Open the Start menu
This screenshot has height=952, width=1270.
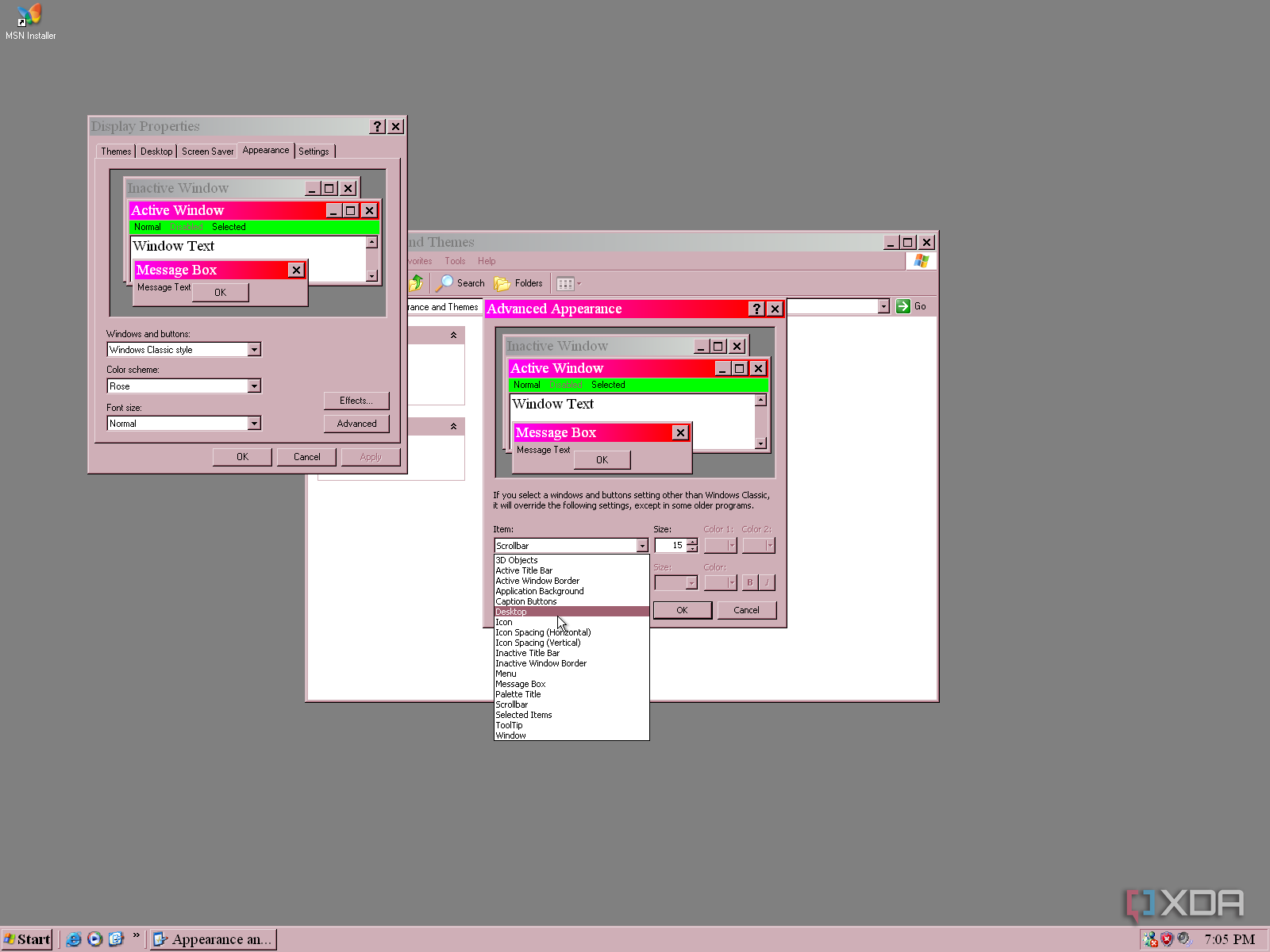pos(27,939)
